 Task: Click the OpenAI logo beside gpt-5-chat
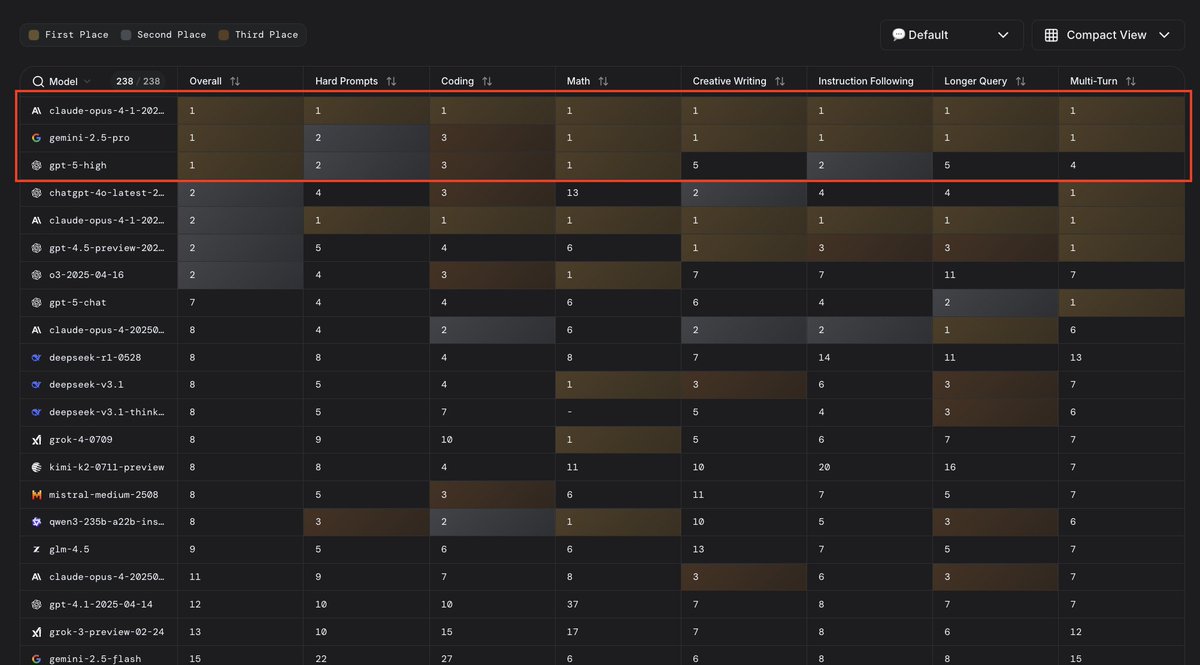pos(36,302)
